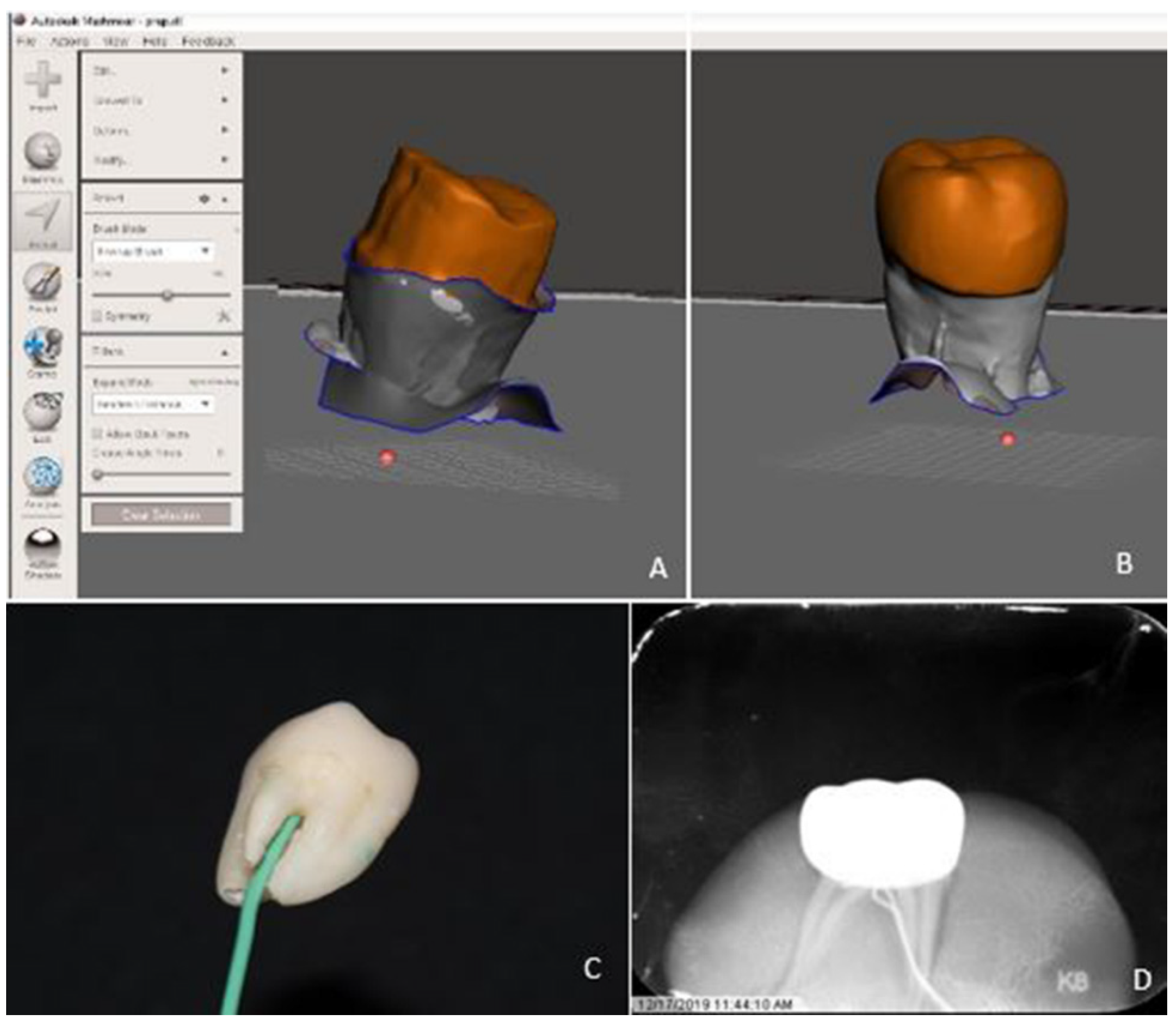Collapse the Filters section arrow

[x=225, y=352]
